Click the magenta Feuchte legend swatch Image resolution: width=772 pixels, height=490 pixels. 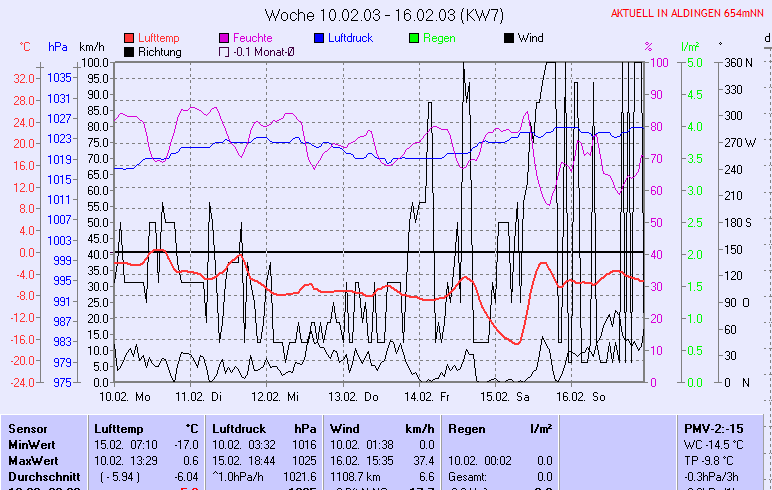(224, 38)
